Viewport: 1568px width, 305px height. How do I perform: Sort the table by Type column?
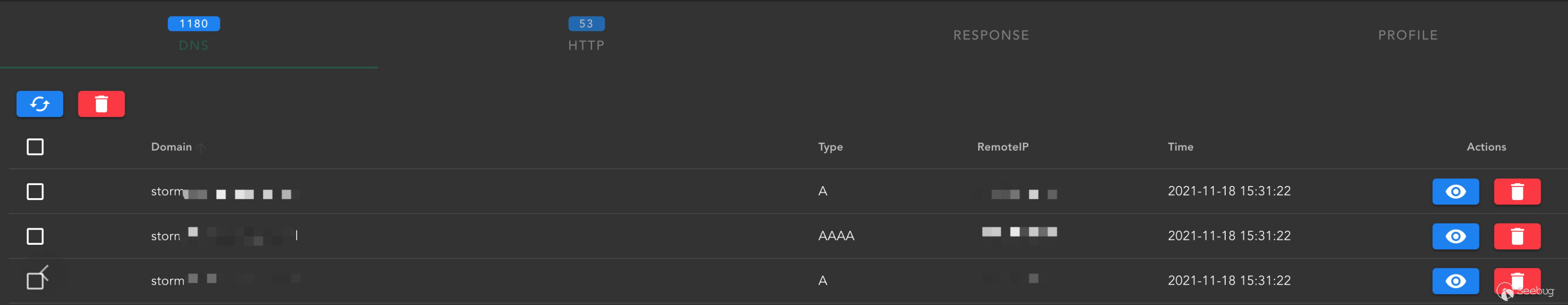pyautogui.click(x=830, y=147)
